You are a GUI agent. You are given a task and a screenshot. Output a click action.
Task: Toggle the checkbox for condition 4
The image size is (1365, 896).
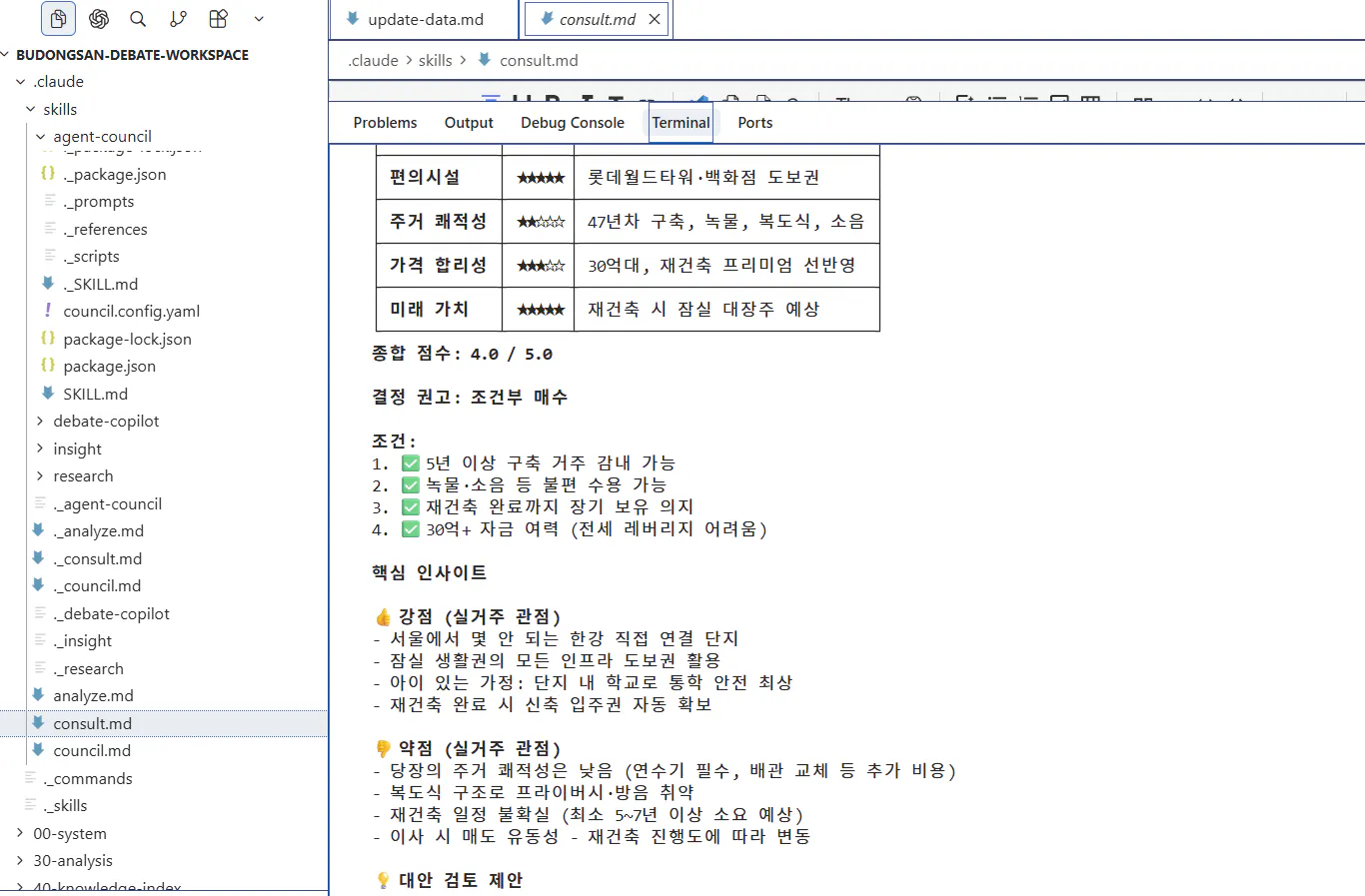pos(411,528)
